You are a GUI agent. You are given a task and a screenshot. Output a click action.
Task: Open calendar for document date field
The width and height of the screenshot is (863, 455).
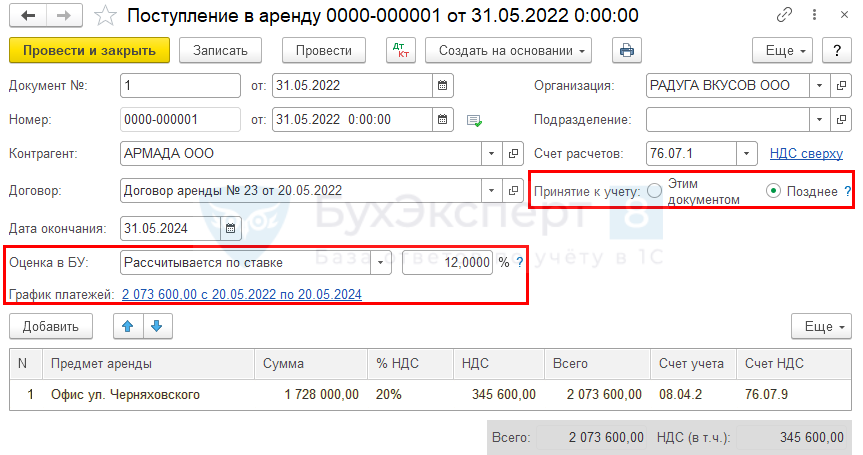pyautogui.click(x=443, y=86)
